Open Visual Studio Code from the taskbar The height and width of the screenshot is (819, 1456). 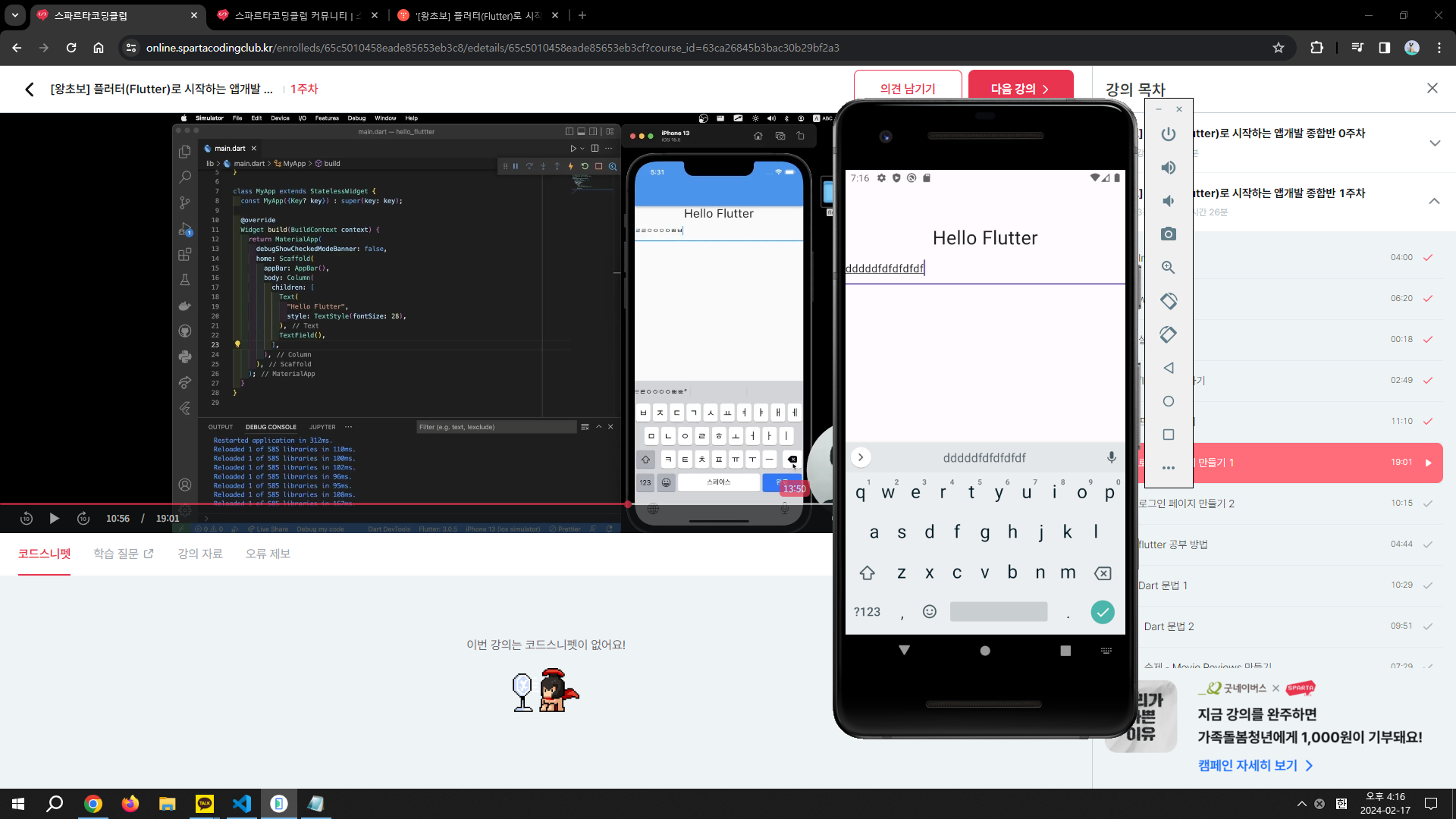242,803
